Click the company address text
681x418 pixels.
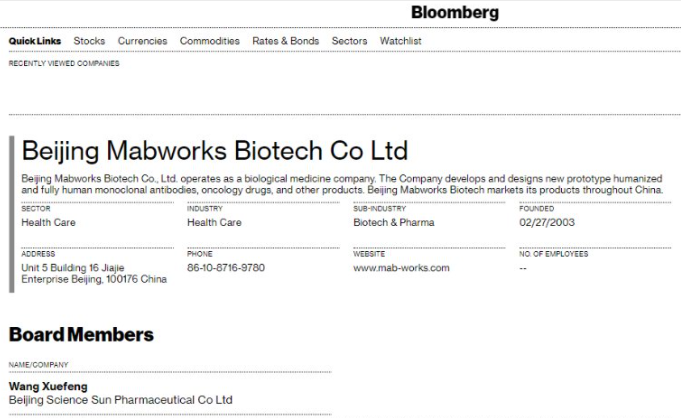pos(94,273)
